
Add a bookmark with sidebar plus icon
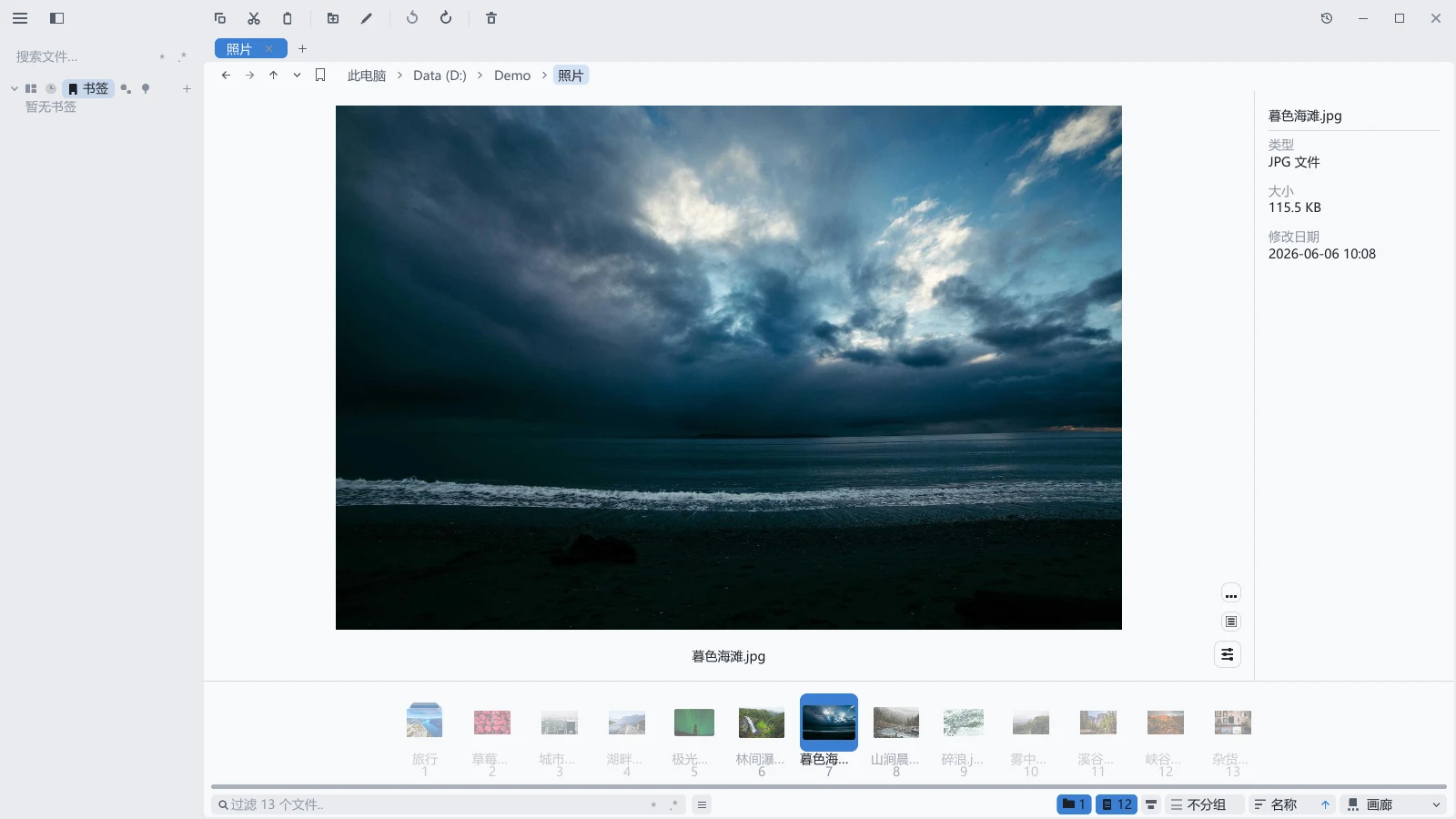click(187, 88)
